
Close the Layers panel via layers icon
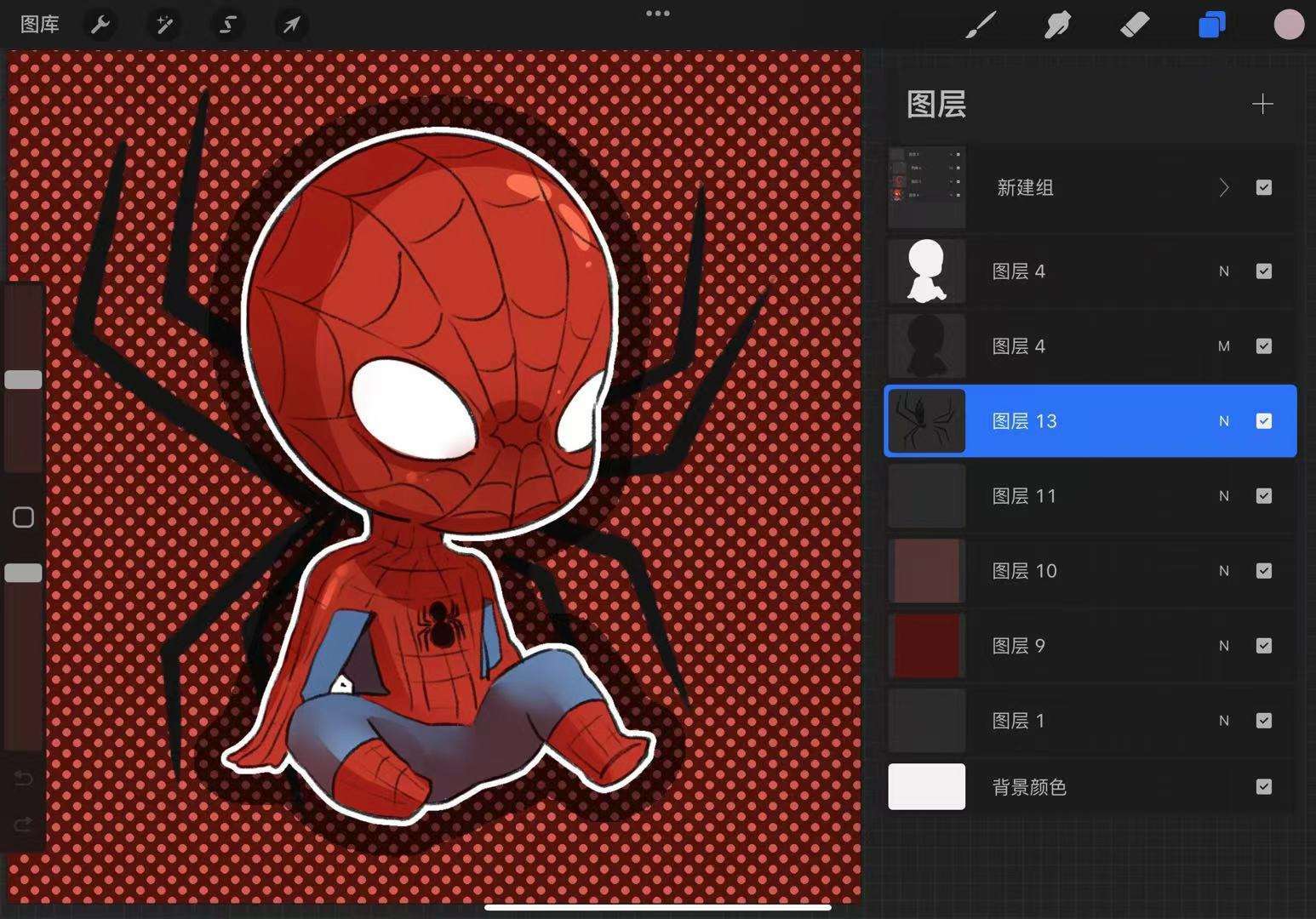[1211, 25]
